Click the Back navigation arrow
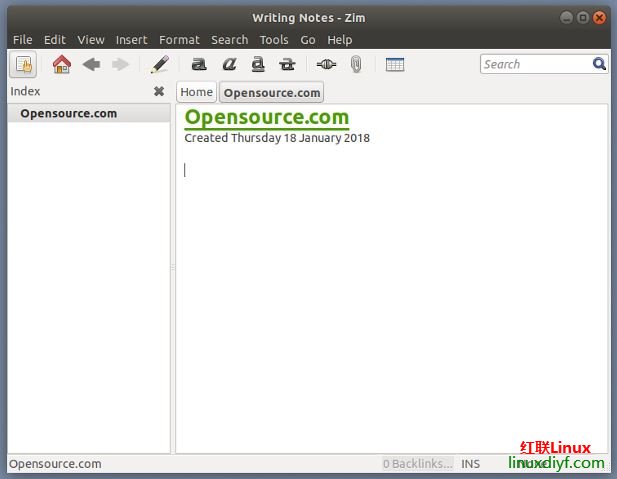 point(91,65)
